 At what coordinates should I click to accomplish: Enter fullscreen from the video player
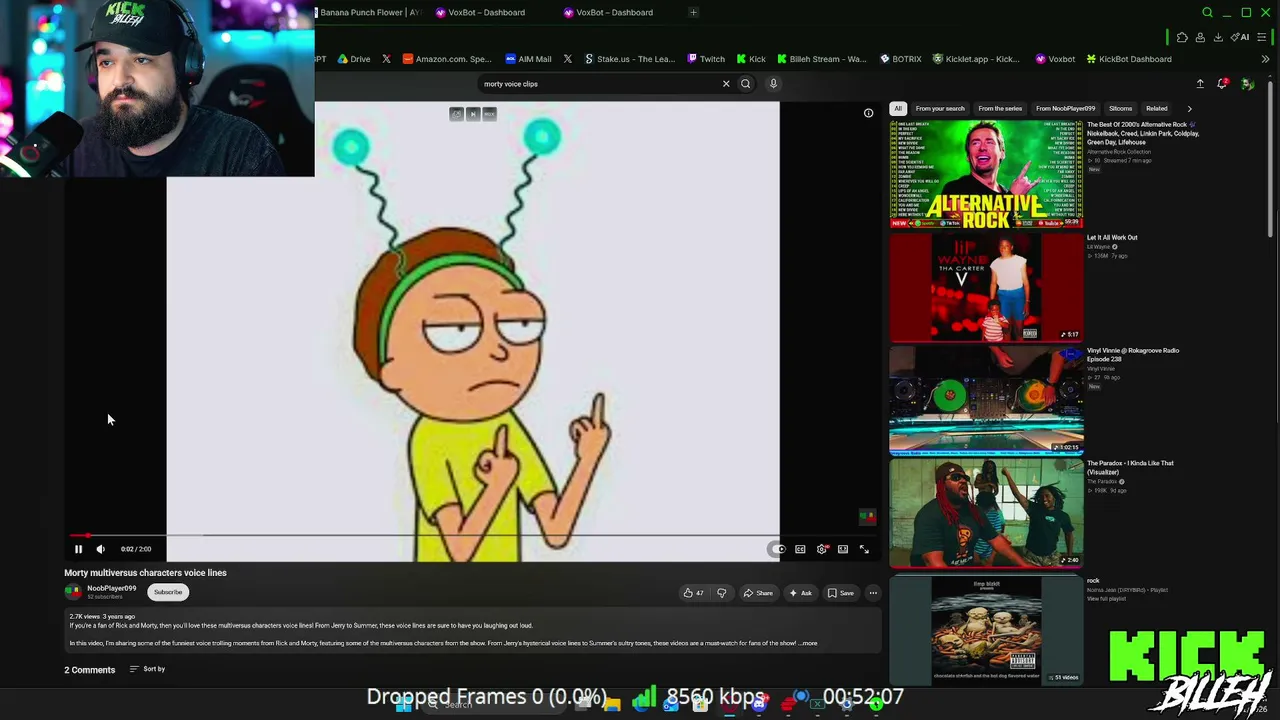pos(864,549)
